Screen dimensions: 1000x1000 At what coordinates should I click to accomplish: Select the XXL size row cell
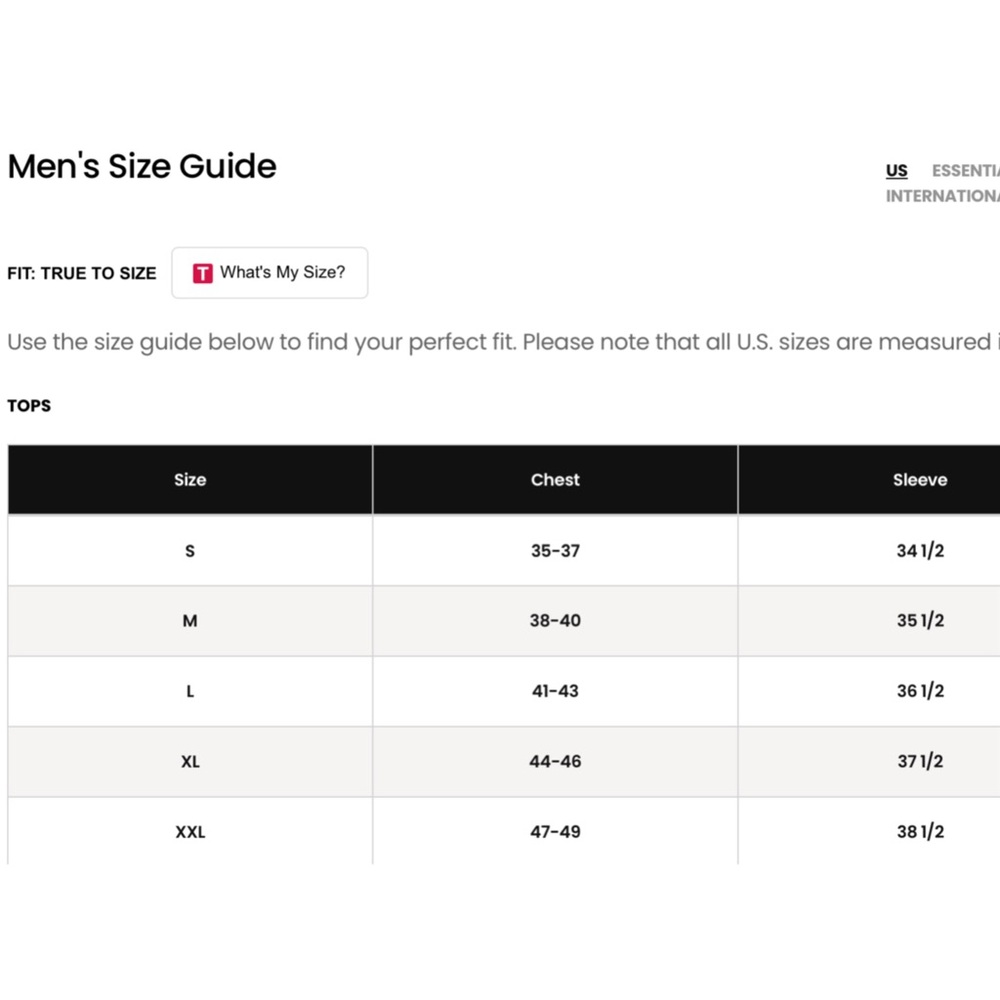(190, 832)
